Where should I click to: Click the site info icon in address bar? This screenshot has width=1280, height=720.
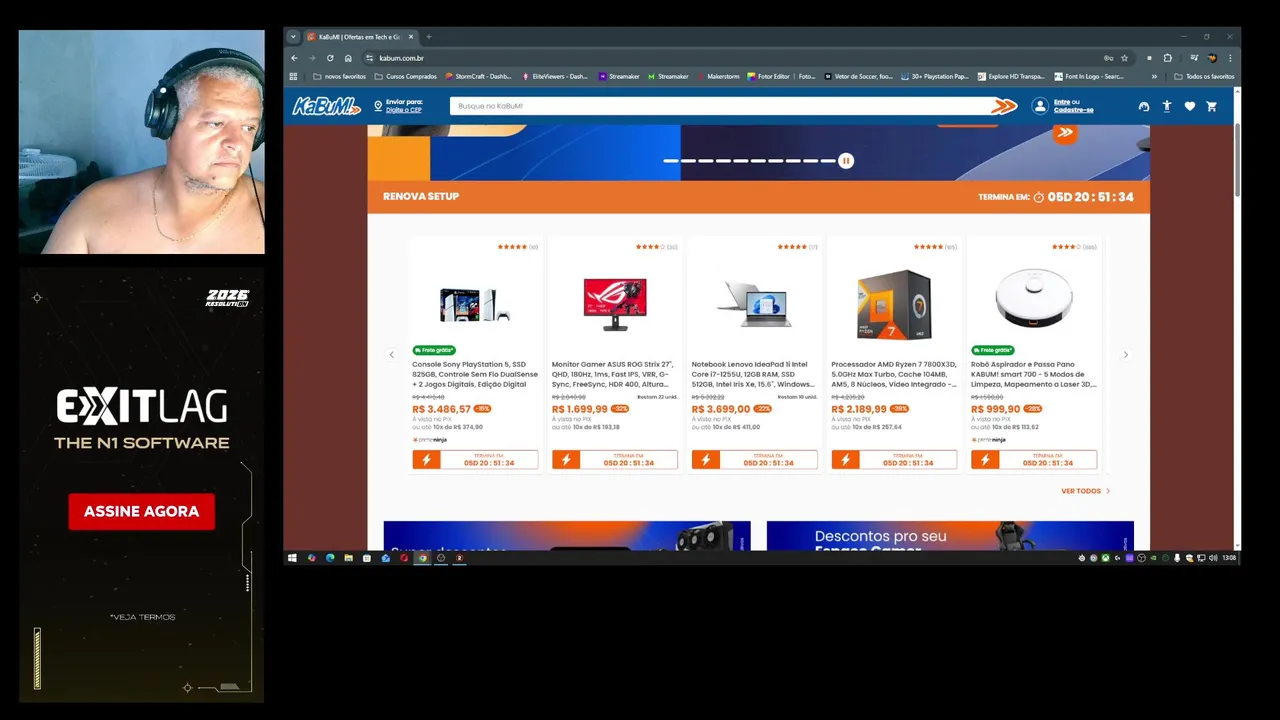tap(369, 58)
